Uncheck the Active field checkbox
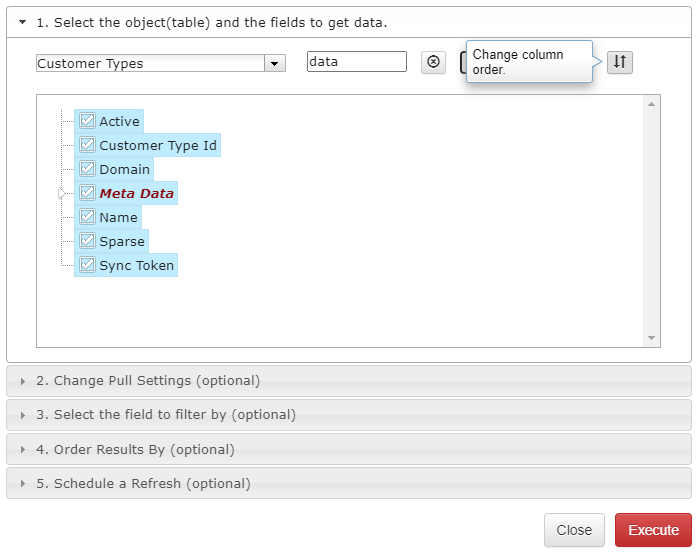Image resolution: width=698 pixels, height=552 pixels. [x=87, y=121]
